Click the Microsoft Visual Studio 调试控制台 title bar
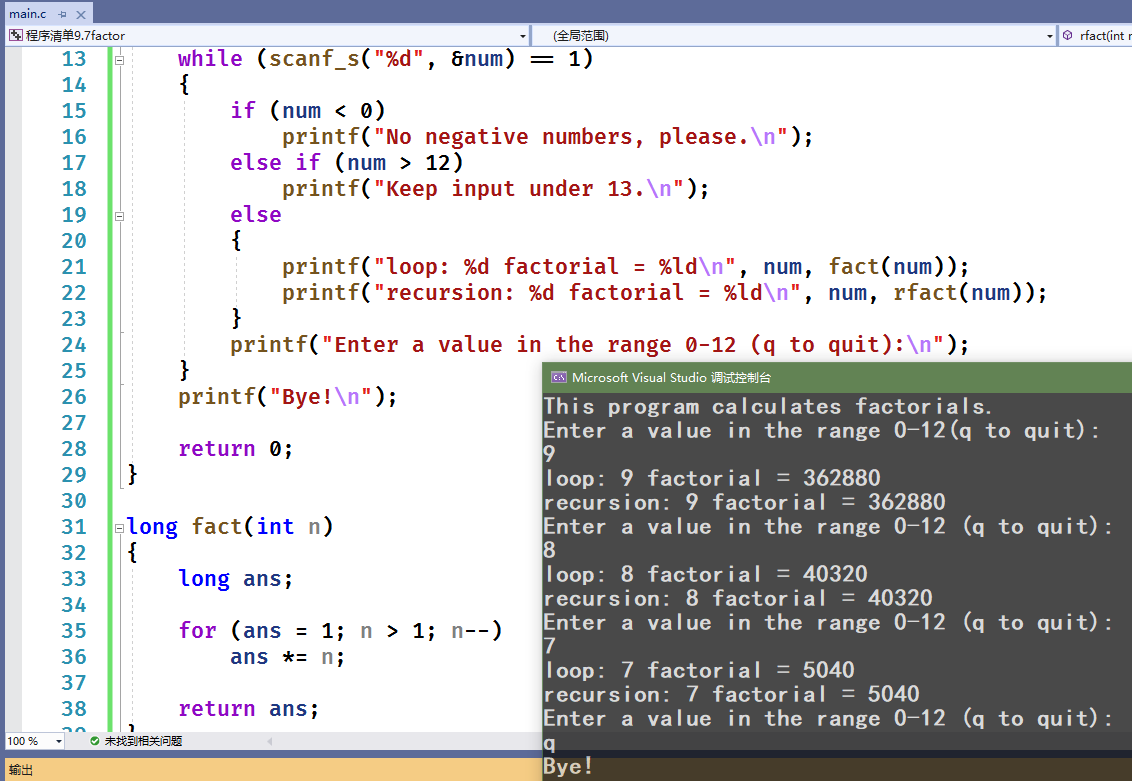This screenshot has height=781, width=1132. coord(837,378)
